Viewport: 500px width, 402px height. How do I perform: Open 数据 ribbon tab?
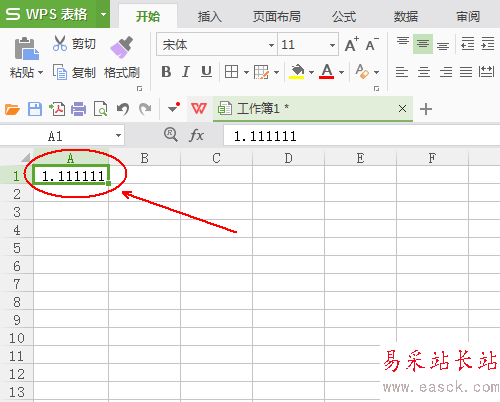tap(406, 16)
